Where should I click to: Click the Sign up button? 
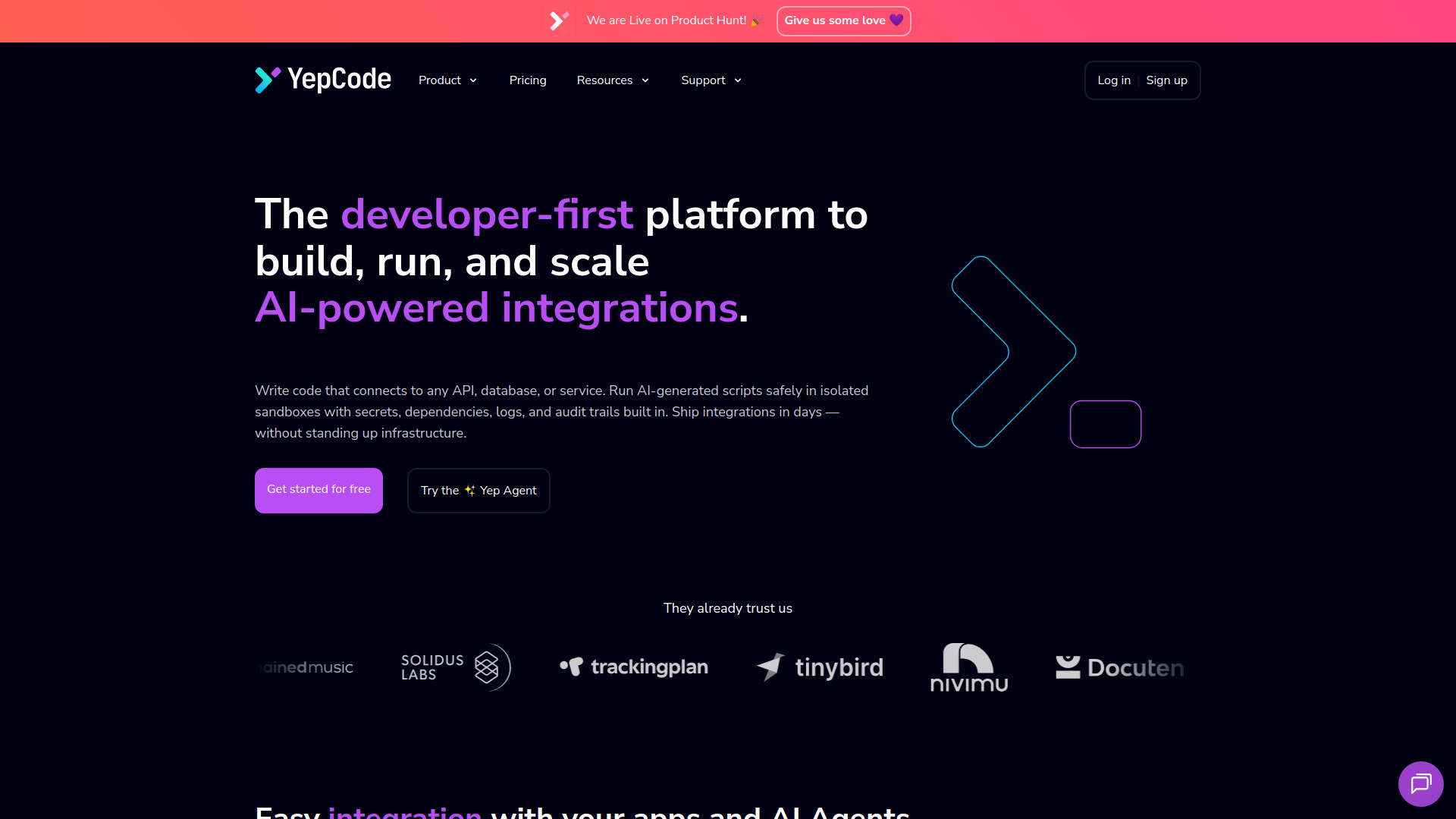[x=1167, y=80]
